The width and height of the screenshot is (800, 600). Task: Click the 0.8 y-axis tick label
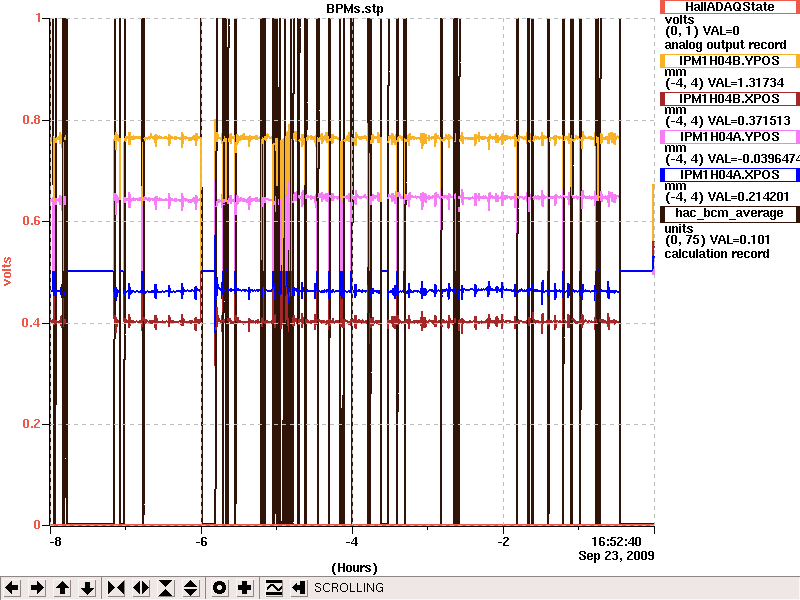click(32, 120)
